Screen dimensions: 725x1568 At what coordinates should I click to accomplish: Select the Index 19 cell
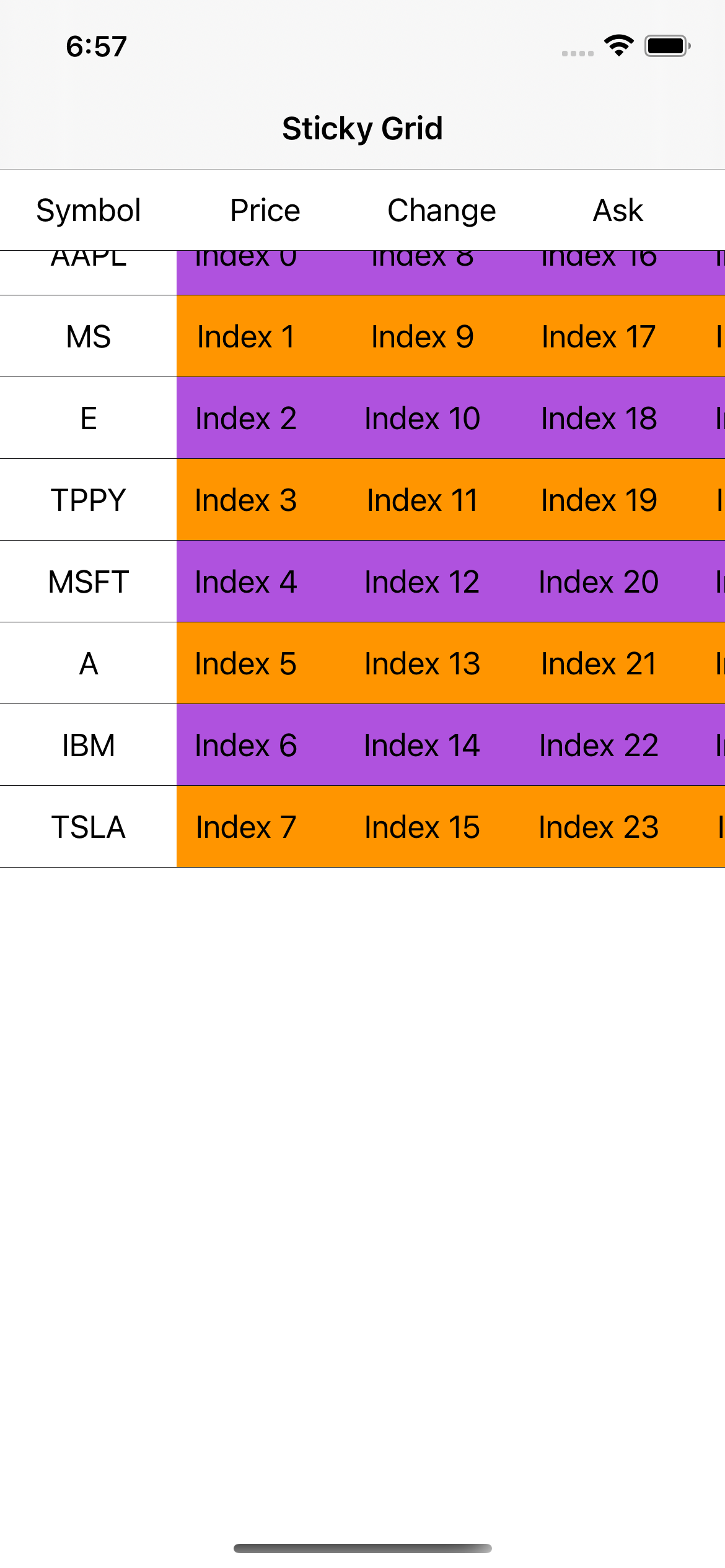click(599, 500)
